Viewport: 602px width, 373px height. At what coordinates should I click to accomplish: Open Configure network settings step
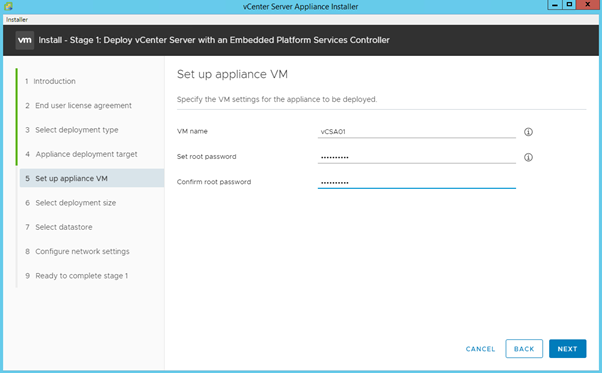tap(77, 251)
